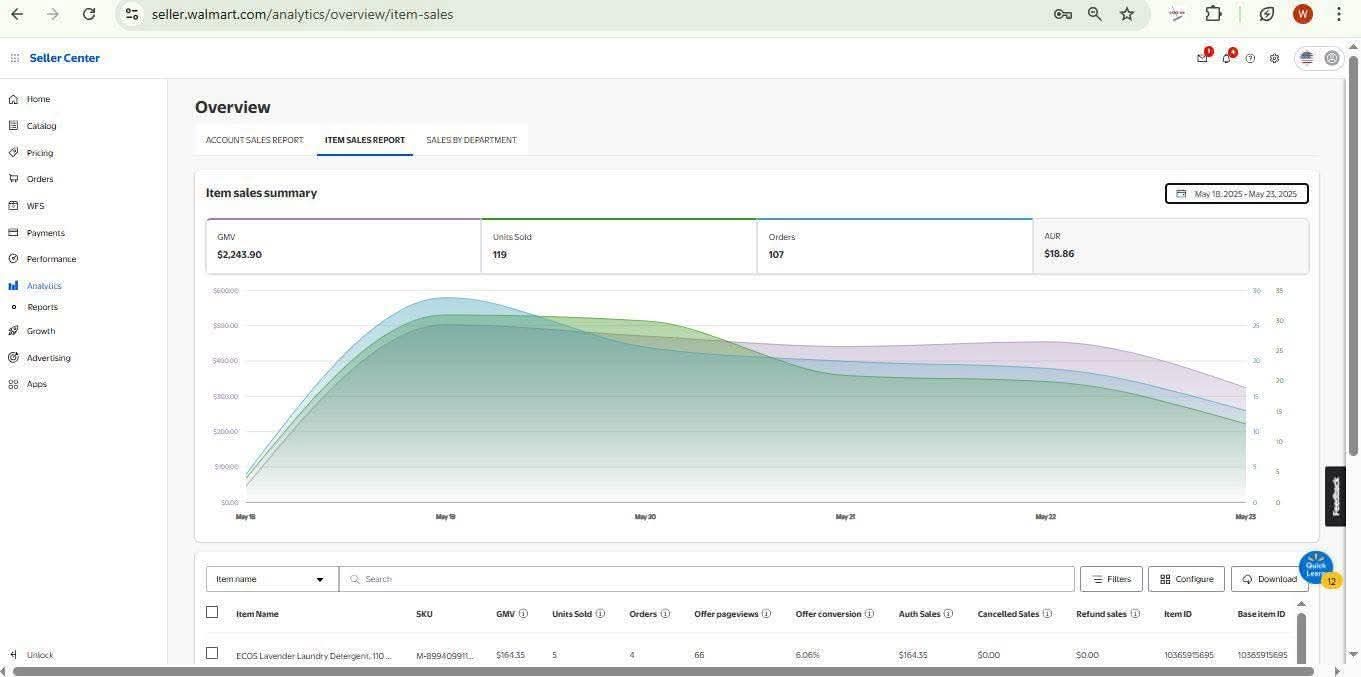This screenshot has height=677, width=1361.
Task: Switch to Sales by Department tab
Action: (471, 140)
